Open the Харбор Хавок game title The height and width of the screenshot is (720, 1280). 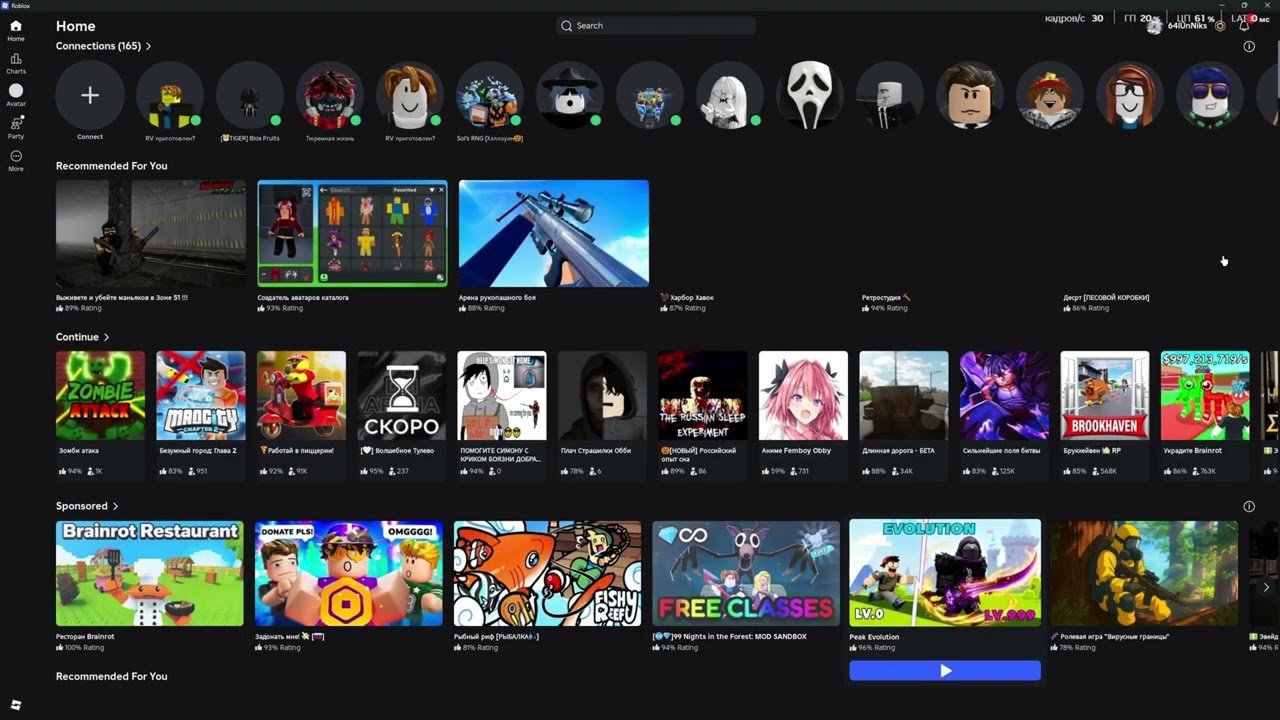[687, 297]
